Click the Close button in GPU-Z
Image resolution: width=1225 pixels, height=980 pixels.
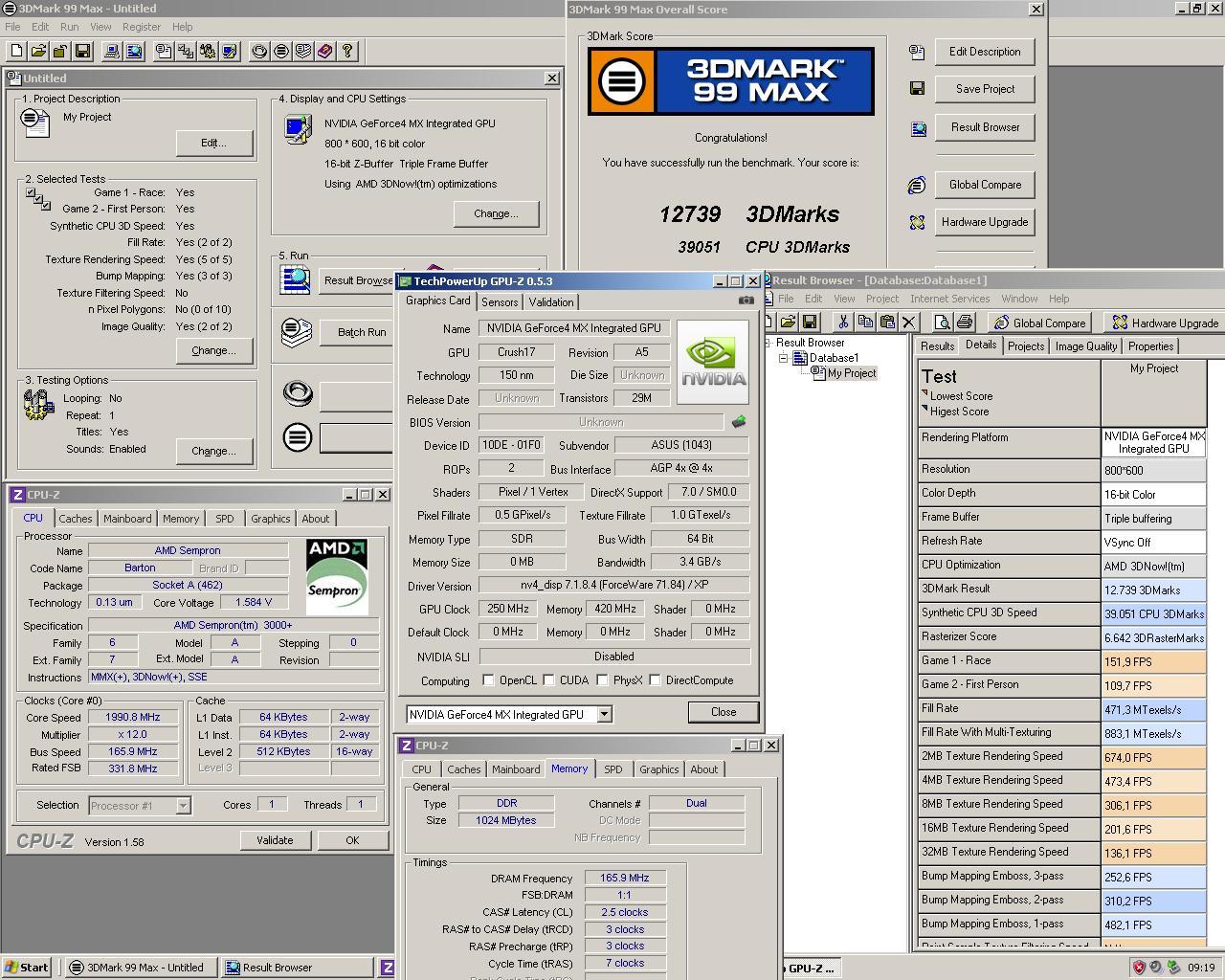(x=724, y=712)
